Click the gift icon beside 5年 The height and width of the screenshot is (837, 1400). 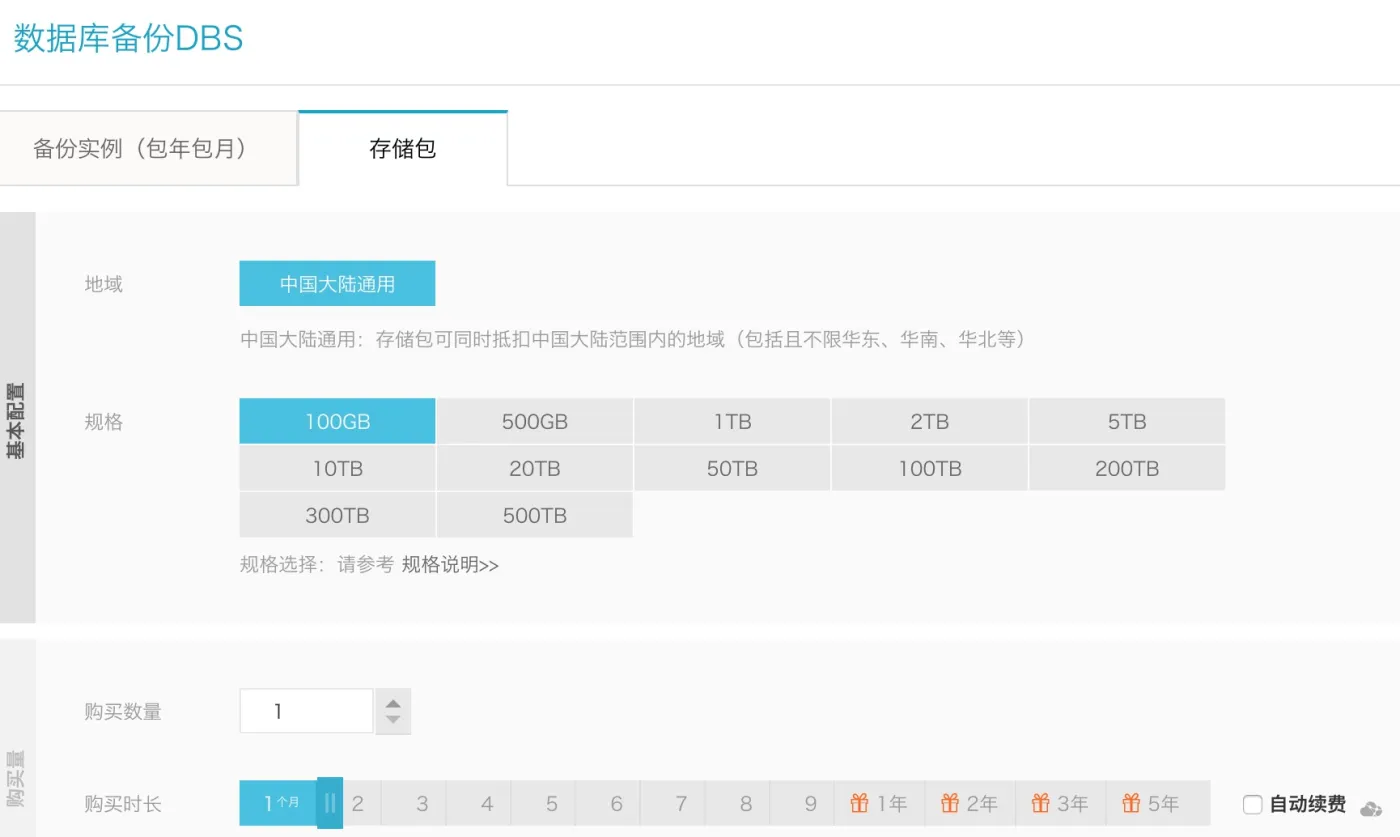coord(1132,803)
